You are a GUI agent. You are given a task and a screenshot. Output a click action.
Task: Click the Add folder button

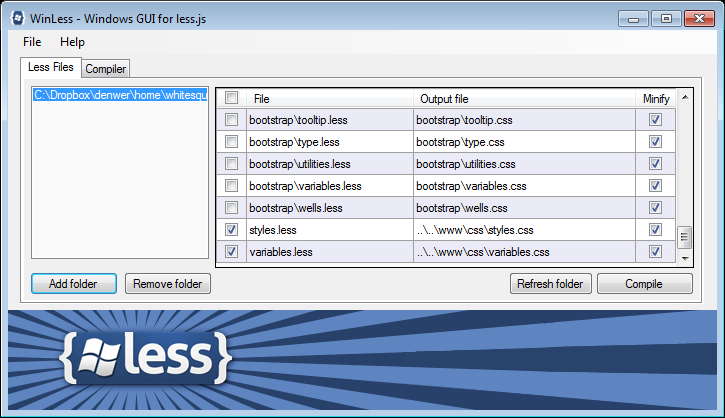pyautogui.click(x=74, y=283)
